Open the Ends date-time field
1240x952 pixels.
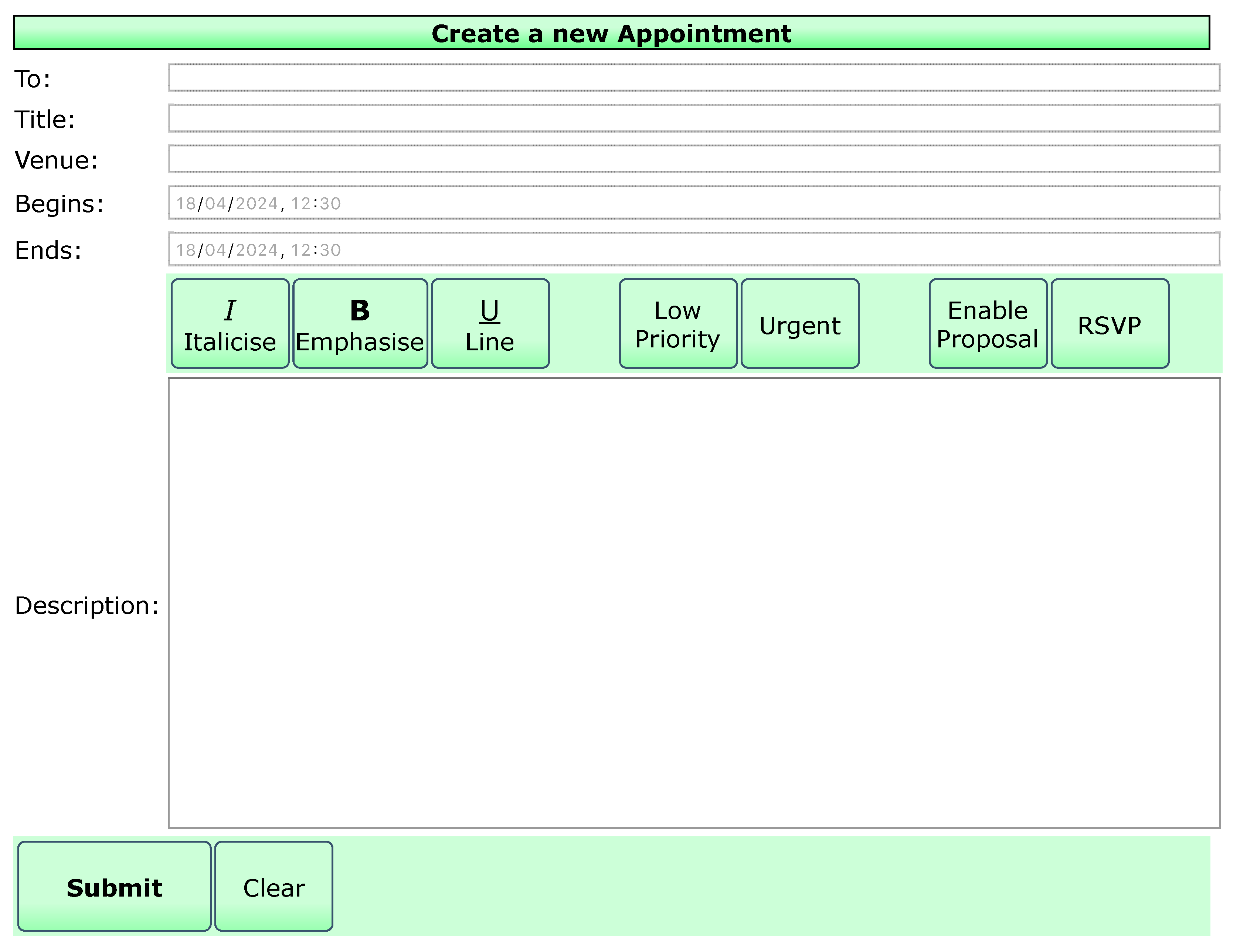[x=693, y=249]
